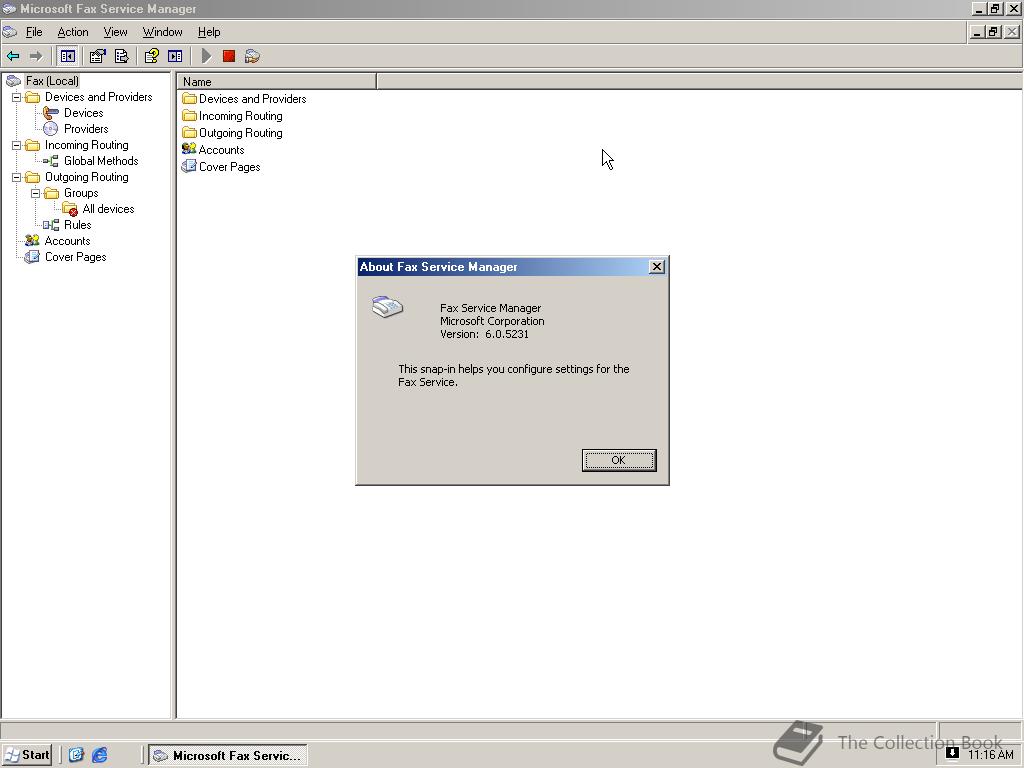Click the system tray download arrow icon

(952, 753)
